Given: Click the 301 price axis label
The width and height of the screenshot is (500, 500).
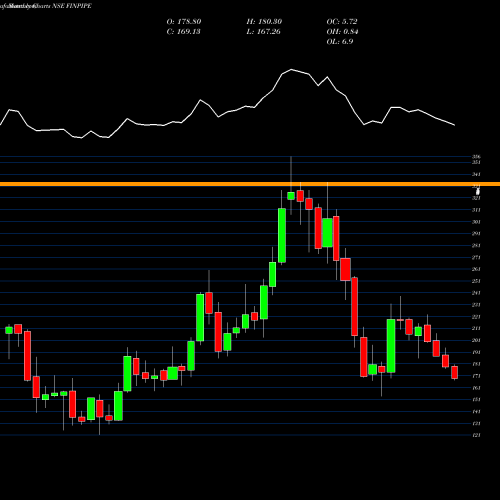Looking at the screenshot, I should point(476,222).
